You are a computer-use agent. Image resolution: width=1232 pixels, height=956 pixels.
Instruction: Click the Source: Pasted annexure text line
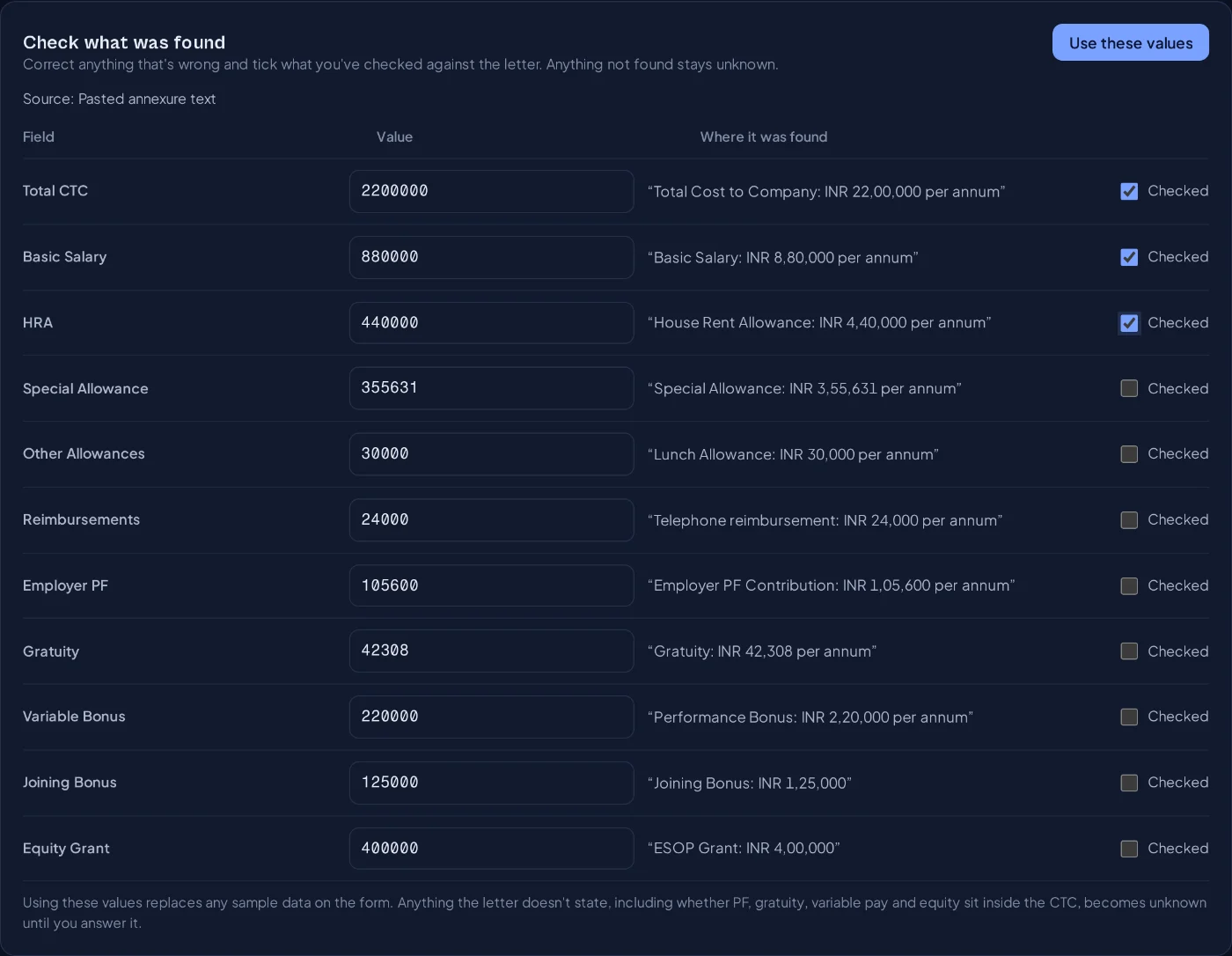119,99
